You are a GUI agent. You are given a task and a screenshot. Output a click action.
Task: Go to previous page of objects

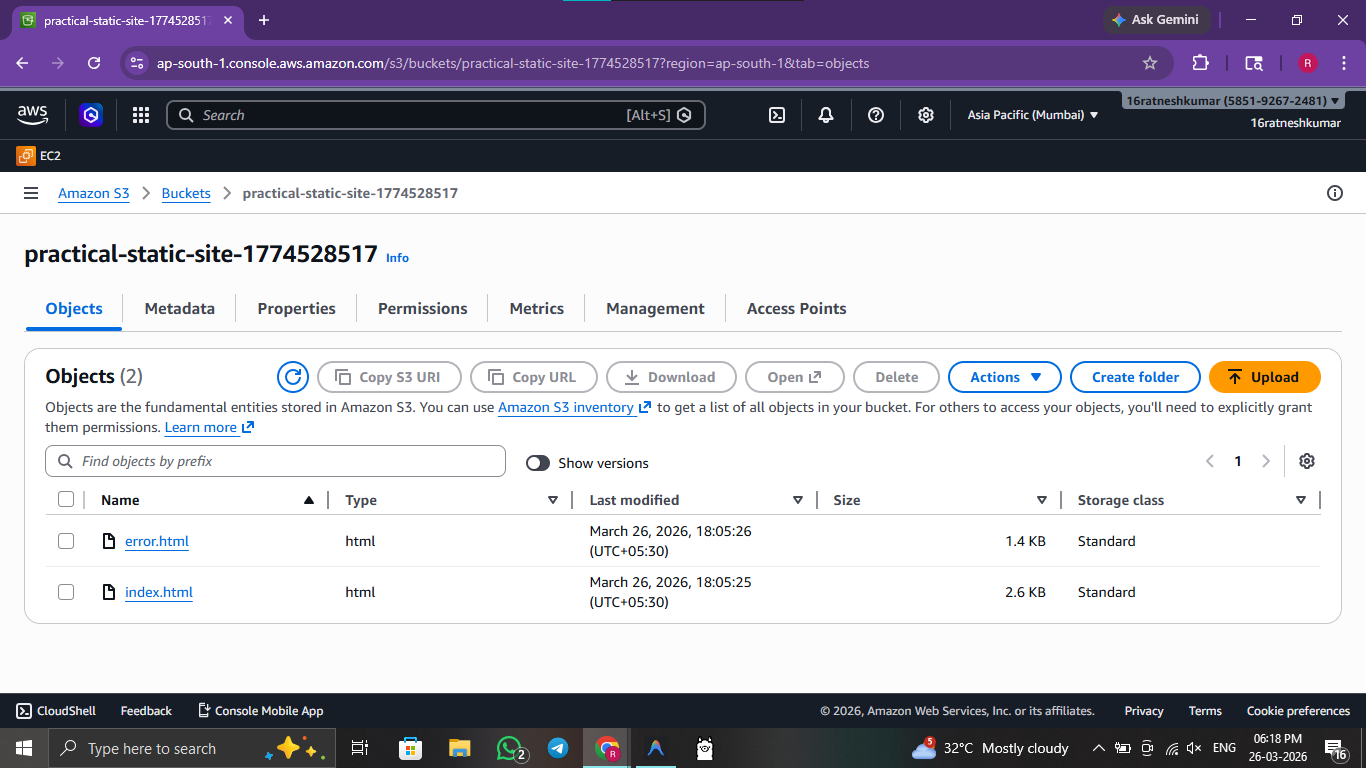(x=1210, y=461)
